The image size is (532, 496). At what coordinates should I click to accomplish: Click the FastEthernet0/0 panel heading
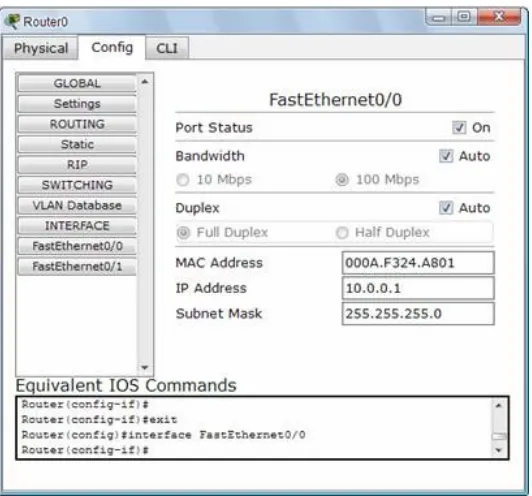pyautogui.click(x=335, y=100)
